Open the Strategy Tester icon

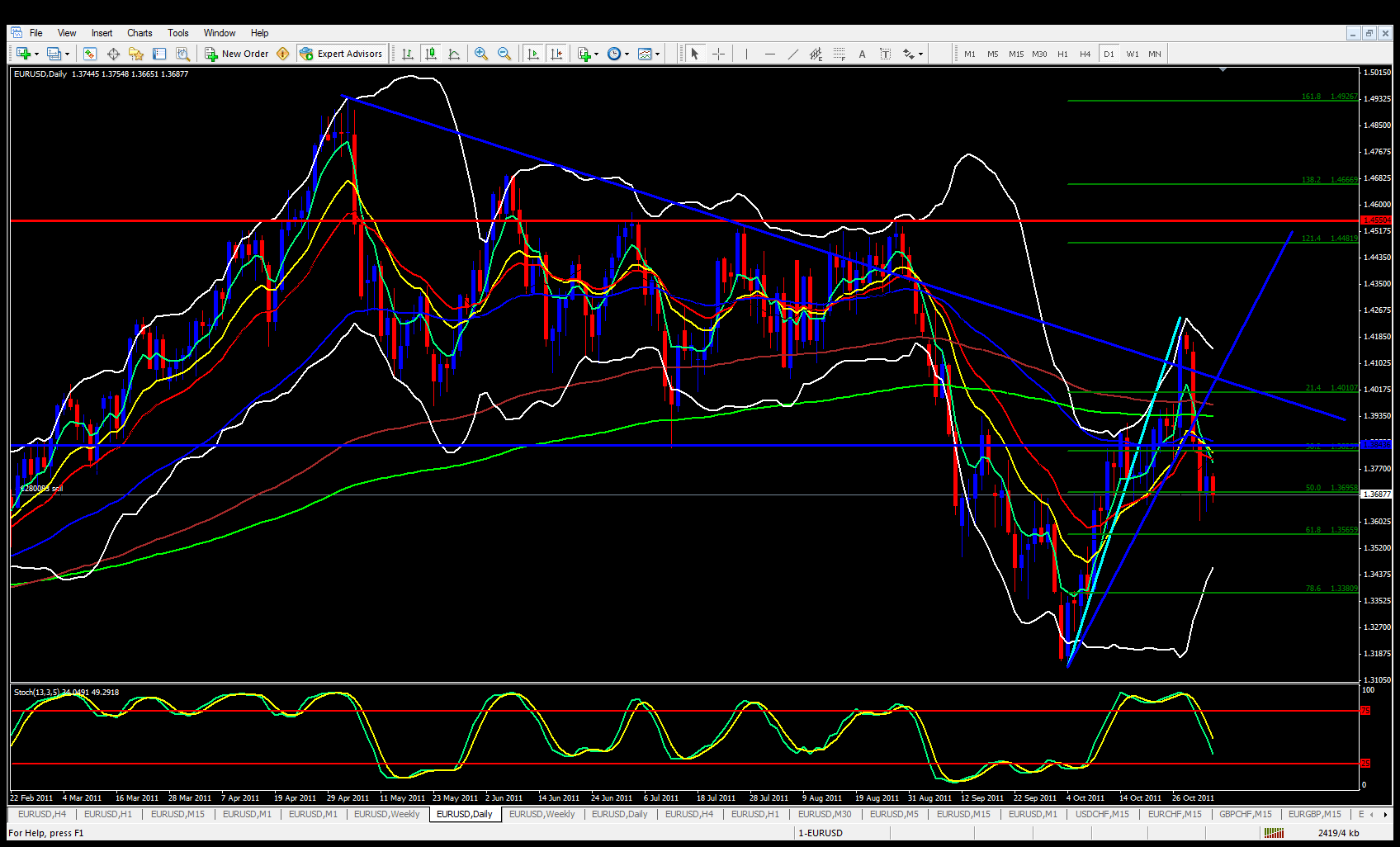[x=182, y=54]
